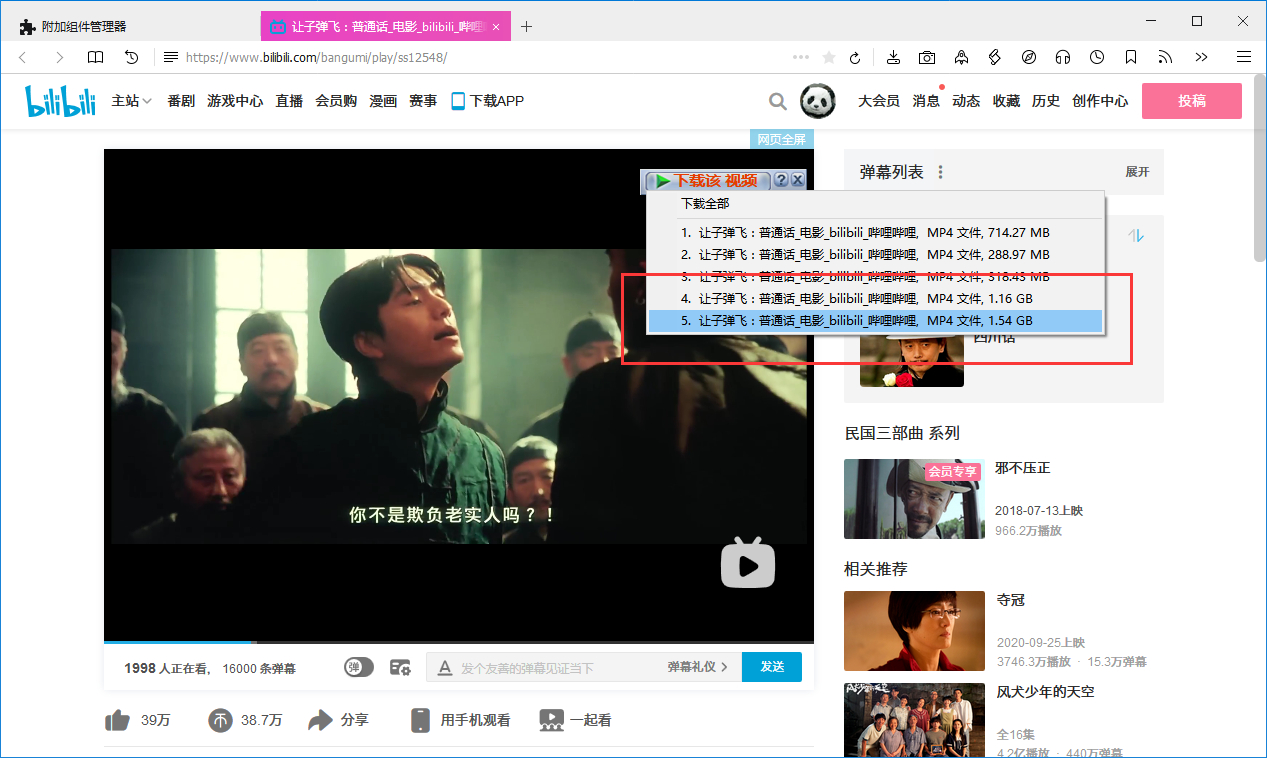
Task: Click the star bookmark icon in address bar
Action: point(828,57)
